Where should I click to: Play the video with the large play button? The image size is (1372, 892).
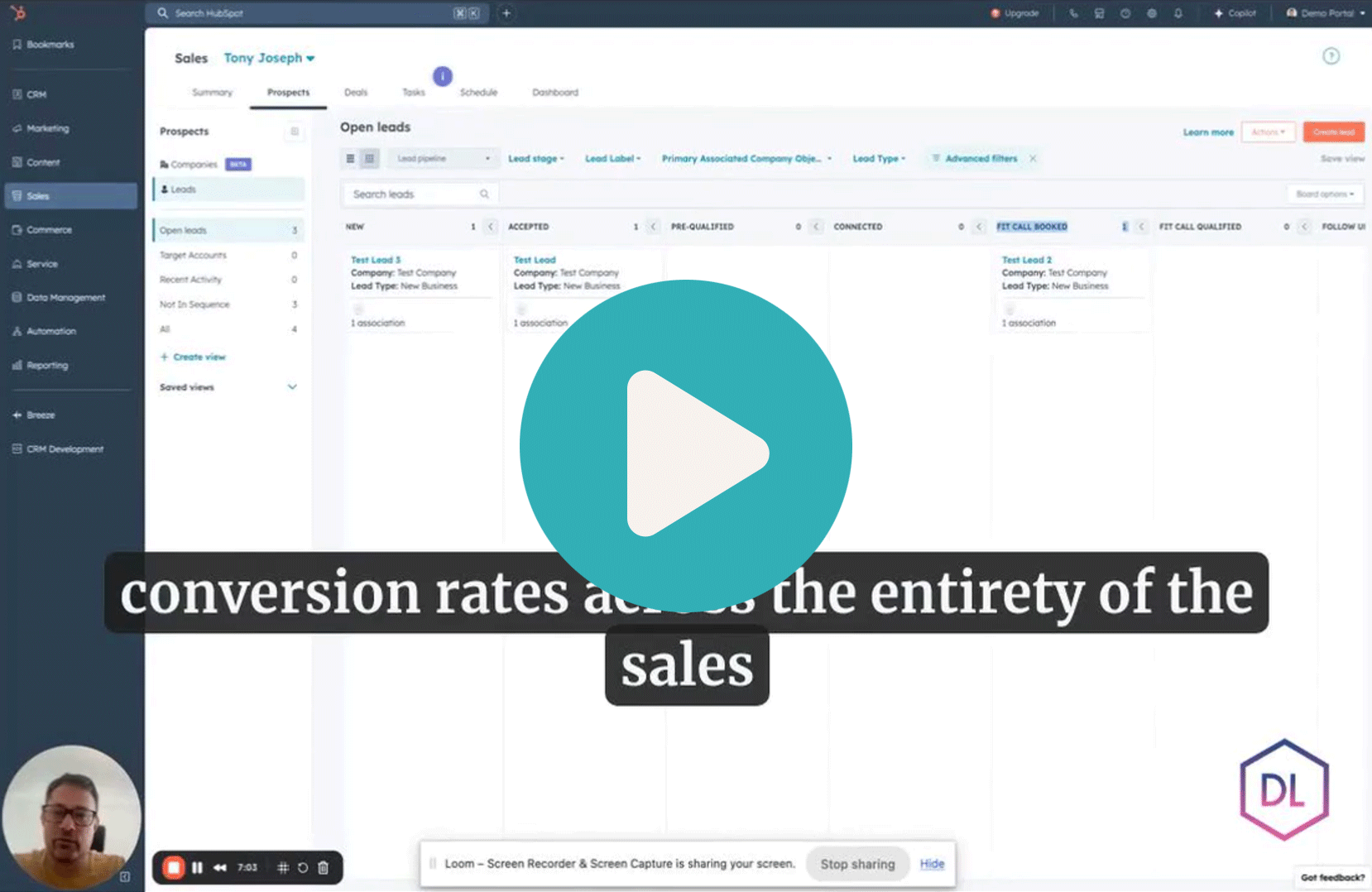(686, 446)
